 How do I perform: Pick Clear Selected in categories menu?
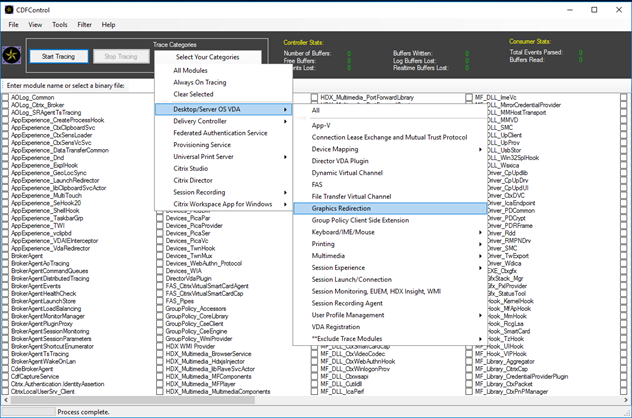click(195, 95)
